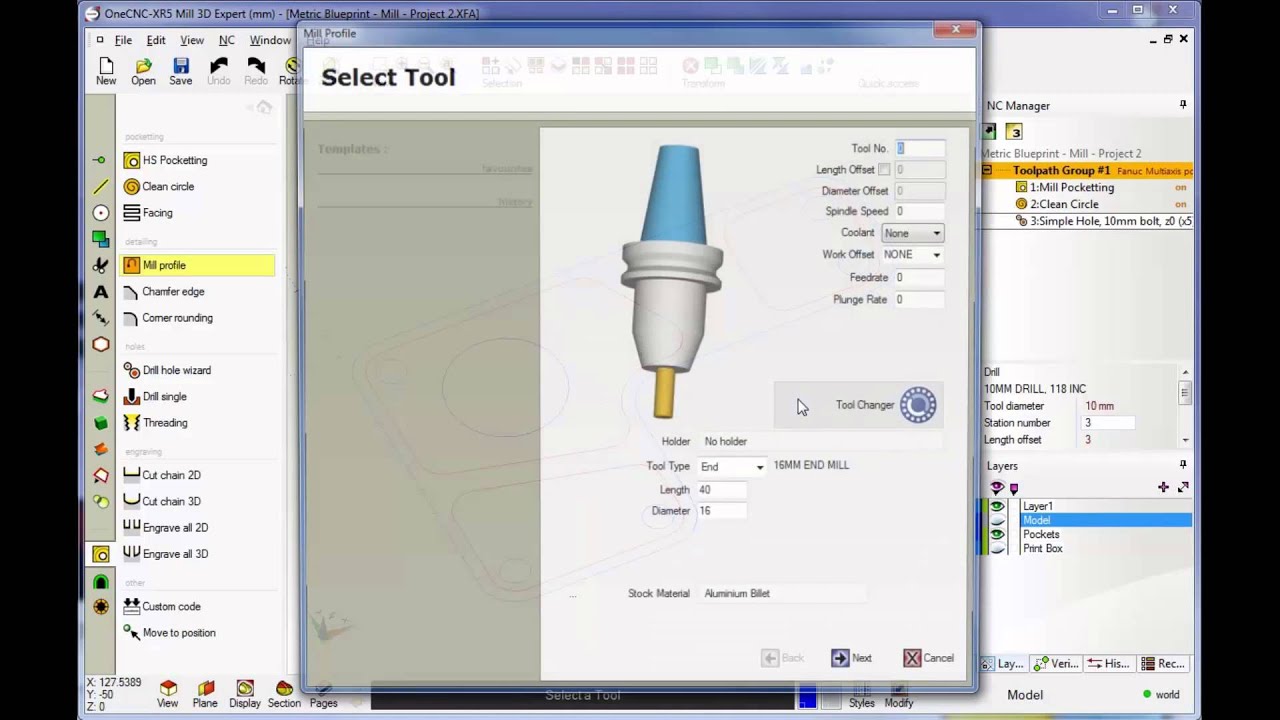The width and height of the screenshot is (1280, 720).
Task: Toggle all layers eye icon in Layers header
Action: [x=997, y=487]
